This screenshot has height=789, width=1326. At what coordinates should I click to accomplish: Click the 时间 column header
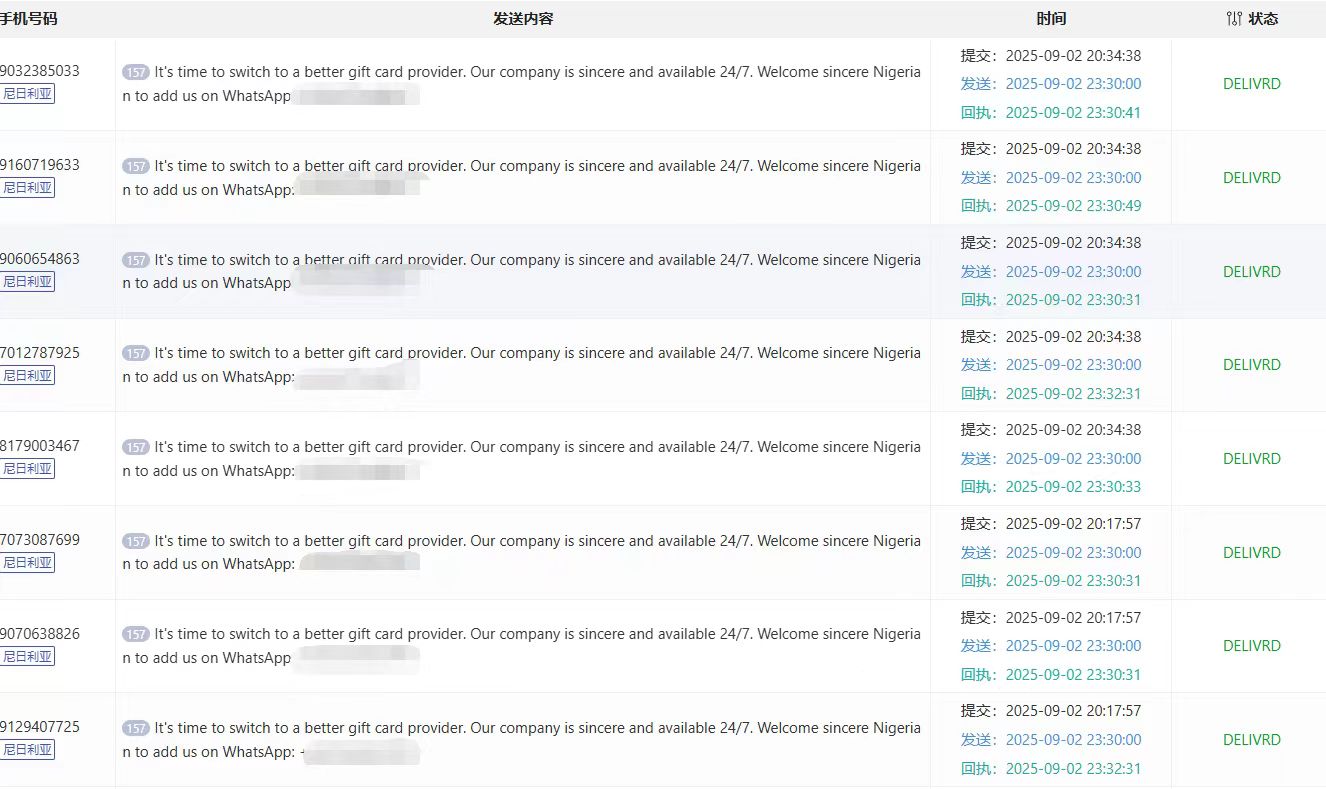[x=1051, y=19]
